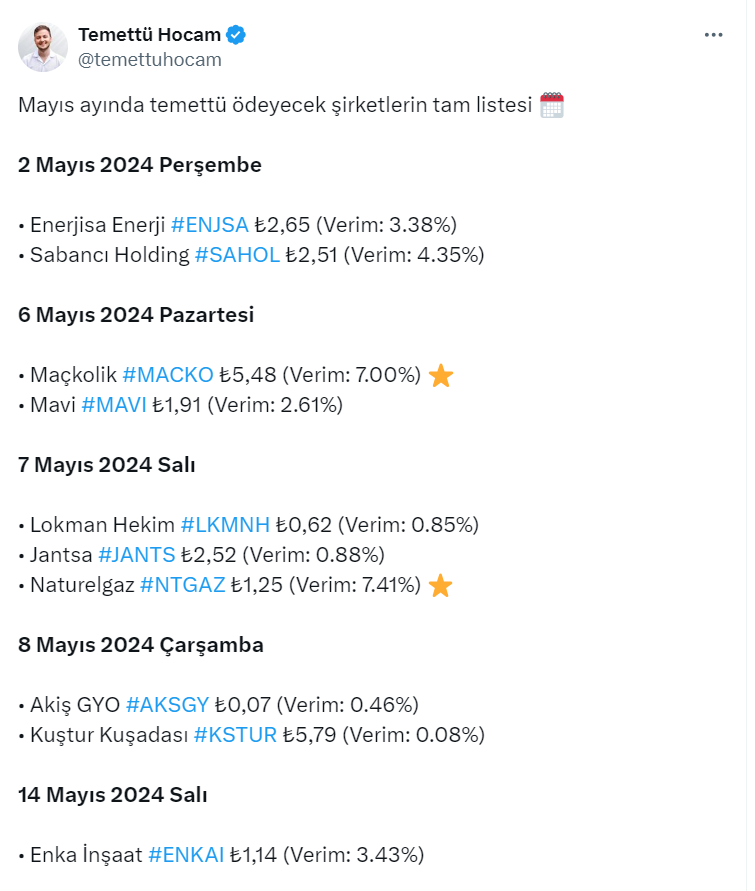The height and width of the screenshot is (891, 755).
Task: Click the #ENJSA hashtag
Action: (x=209, y=225)
